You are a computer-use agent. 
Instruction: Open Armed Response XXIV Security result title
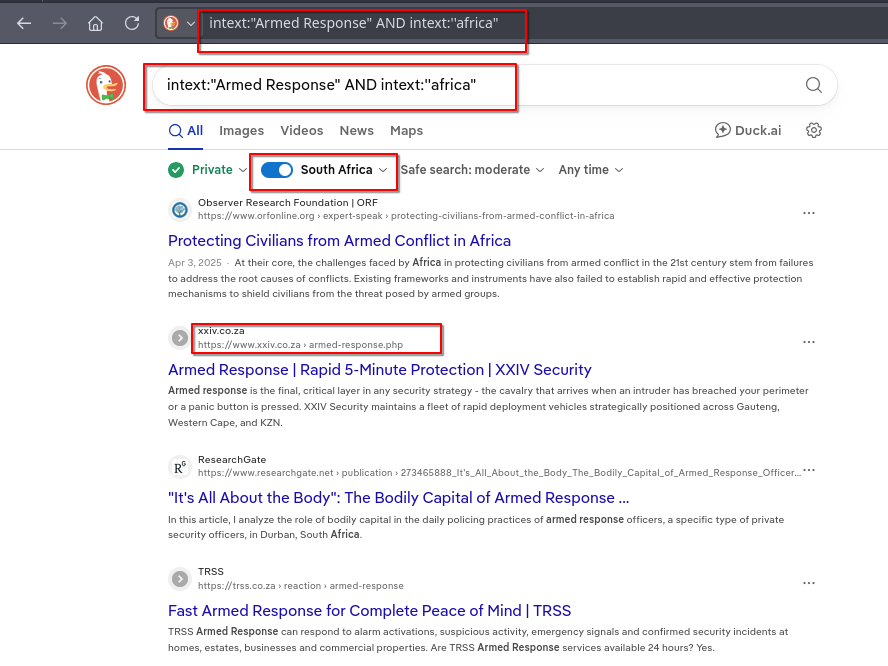pyautogui.click(x=379, y=370)
